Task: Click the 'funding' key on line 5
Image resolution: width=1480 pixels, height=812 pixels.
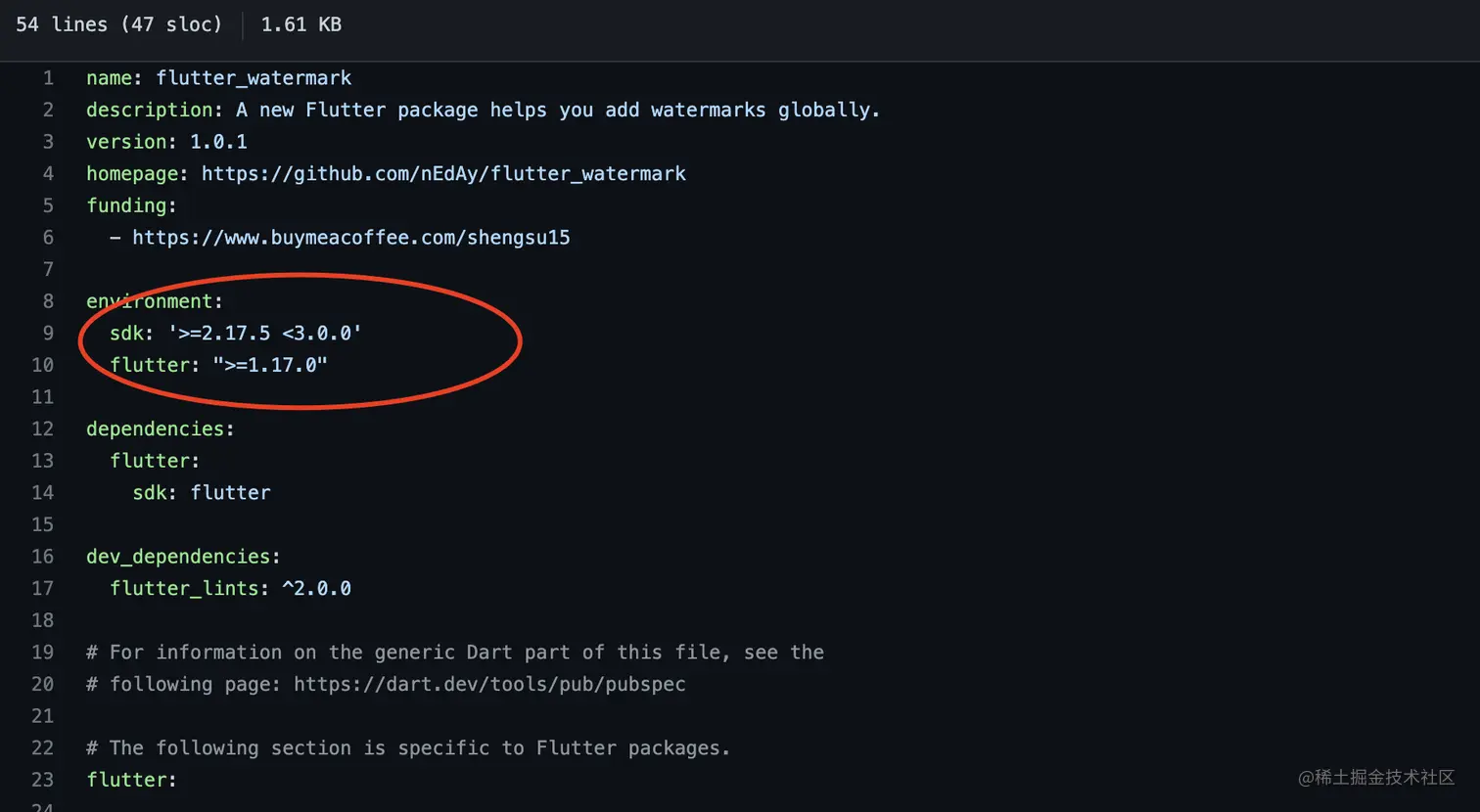Action: click(126, 205)
